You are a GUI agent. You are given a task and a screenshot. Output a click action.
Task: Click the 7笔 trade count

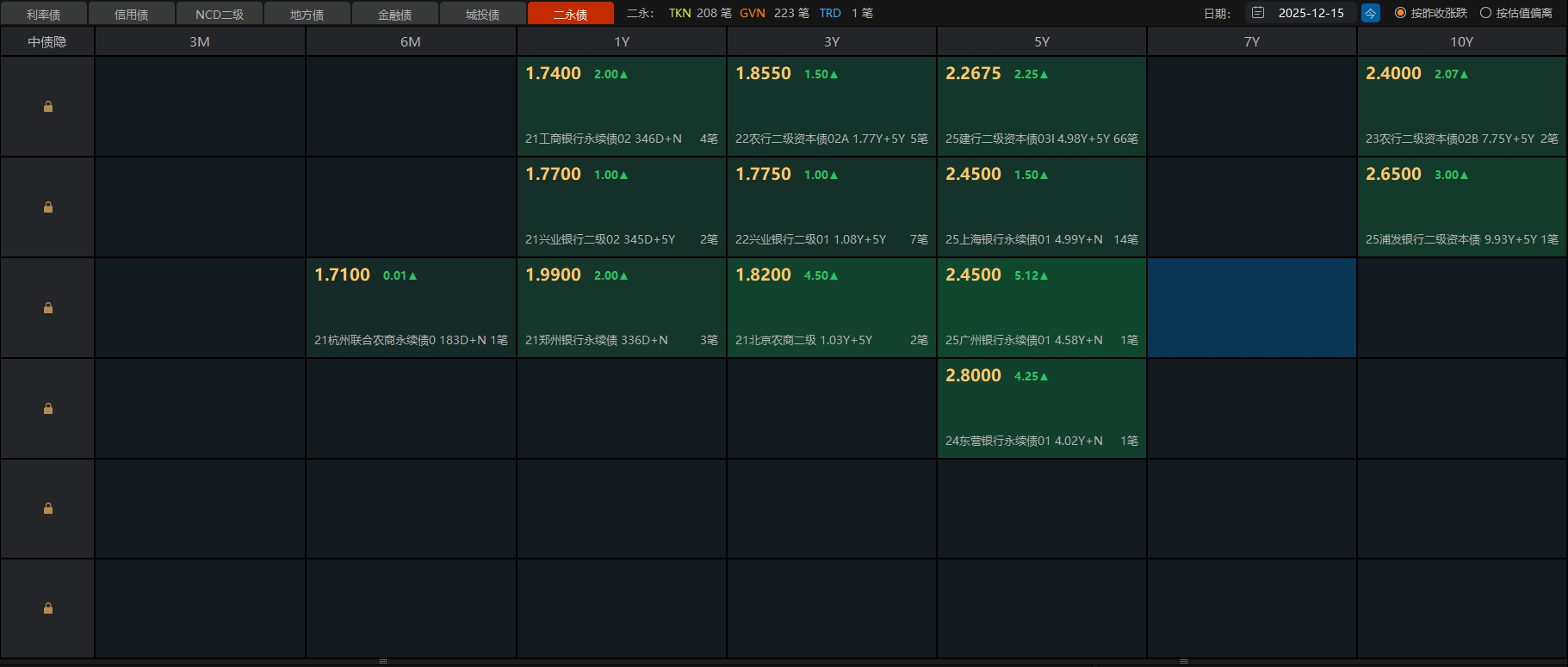click(x=920, y=239)
